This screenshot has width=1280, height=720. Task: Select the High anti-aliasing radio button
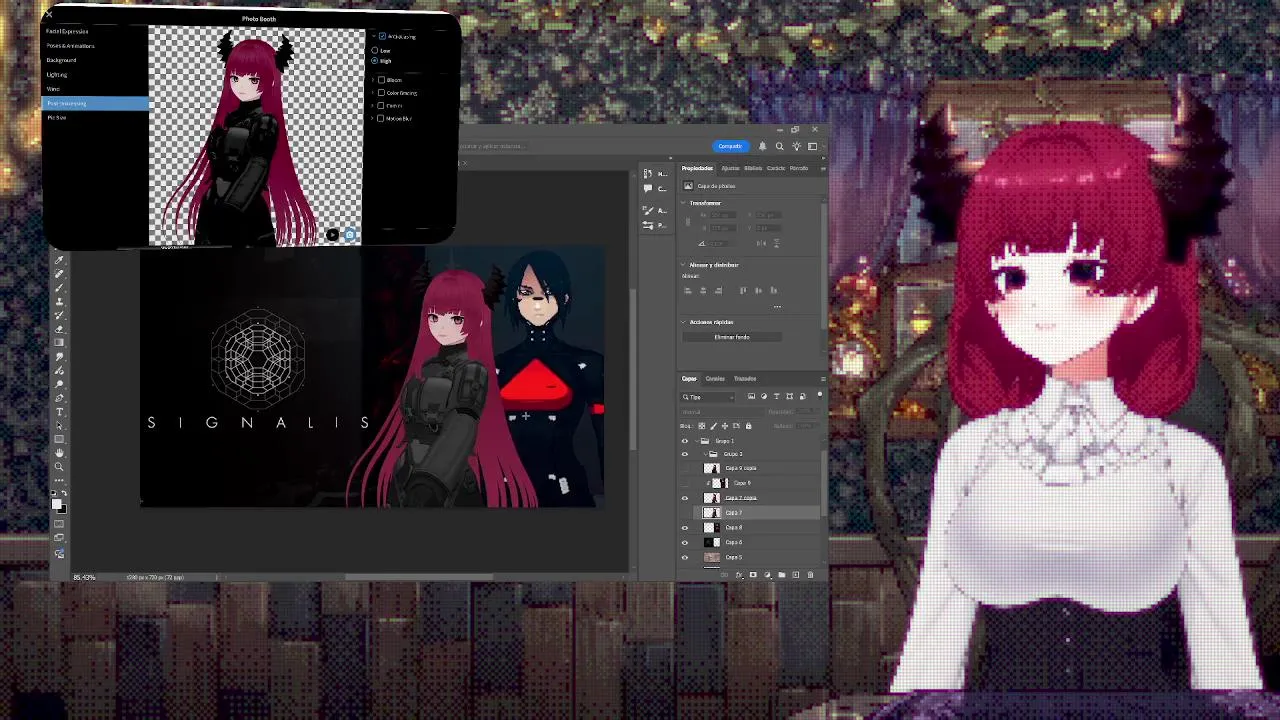pos(375,61)
